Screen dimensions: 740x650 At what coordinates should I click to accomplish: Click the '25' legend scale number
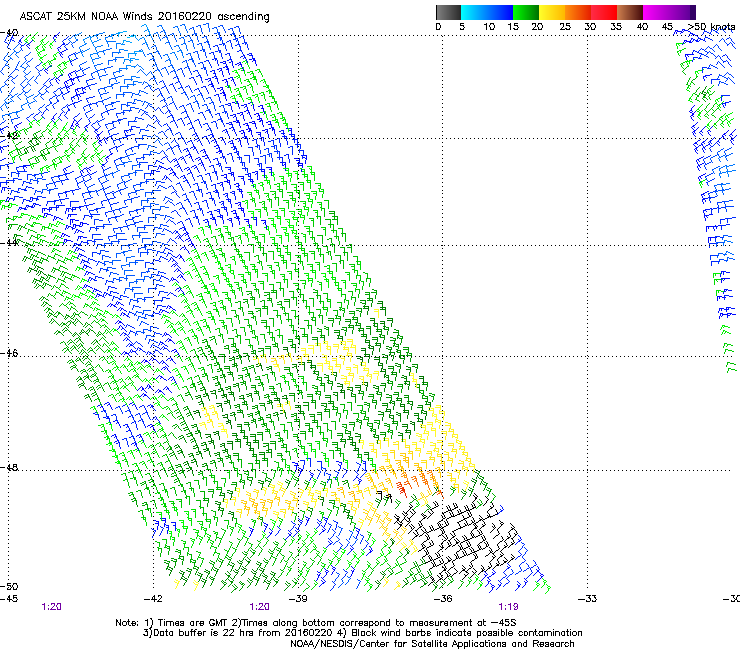(x=565, y=27)
